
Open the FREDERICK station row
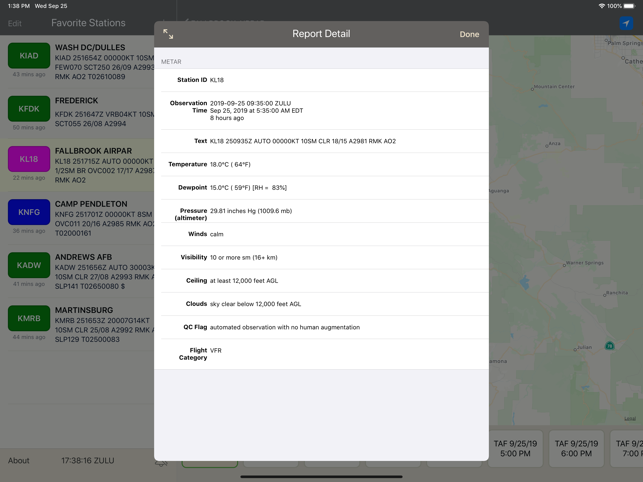point(77,112)
